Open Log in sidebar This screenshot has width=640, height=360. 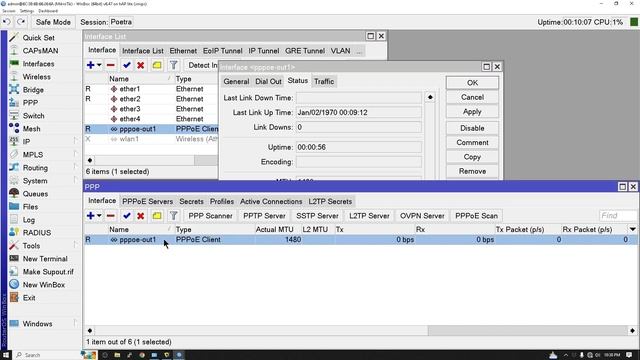point(29,220)
